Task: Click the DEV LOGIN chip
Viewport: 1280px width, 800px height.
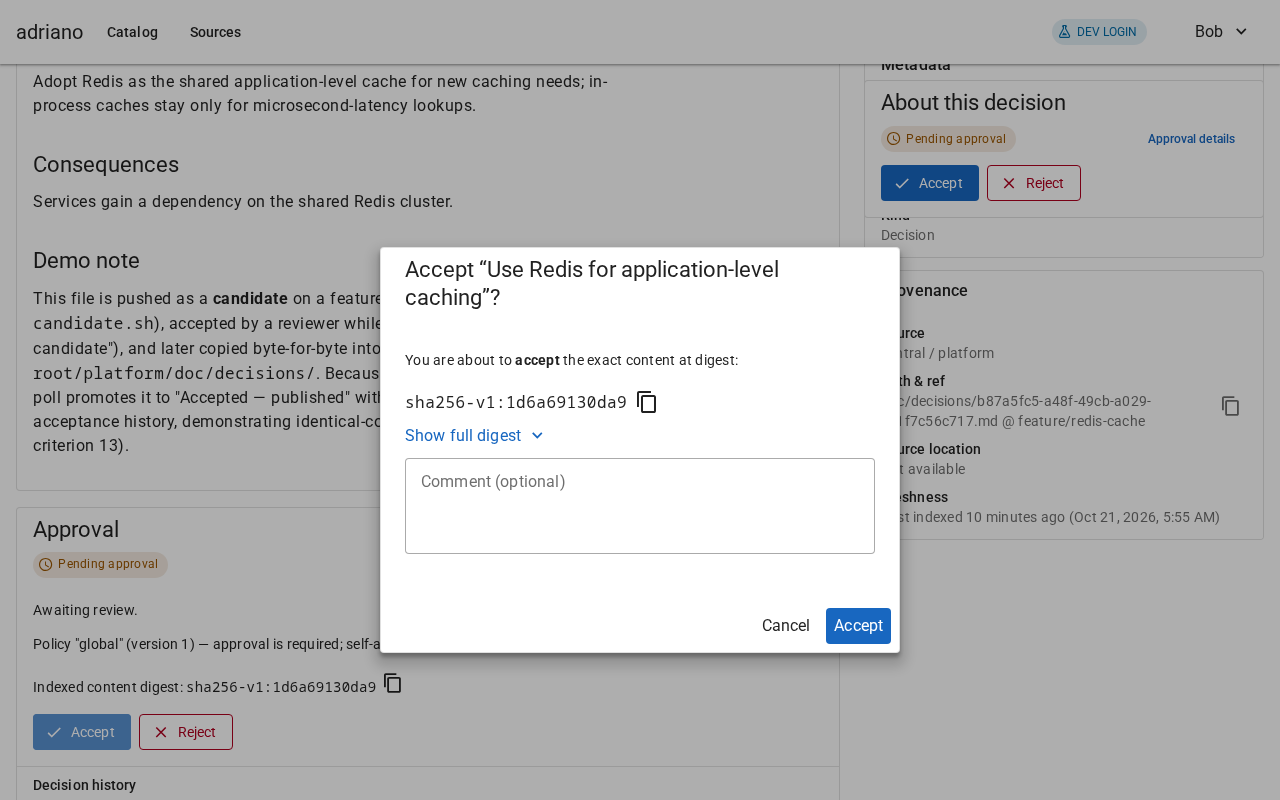Action: tap(1099, 32)
